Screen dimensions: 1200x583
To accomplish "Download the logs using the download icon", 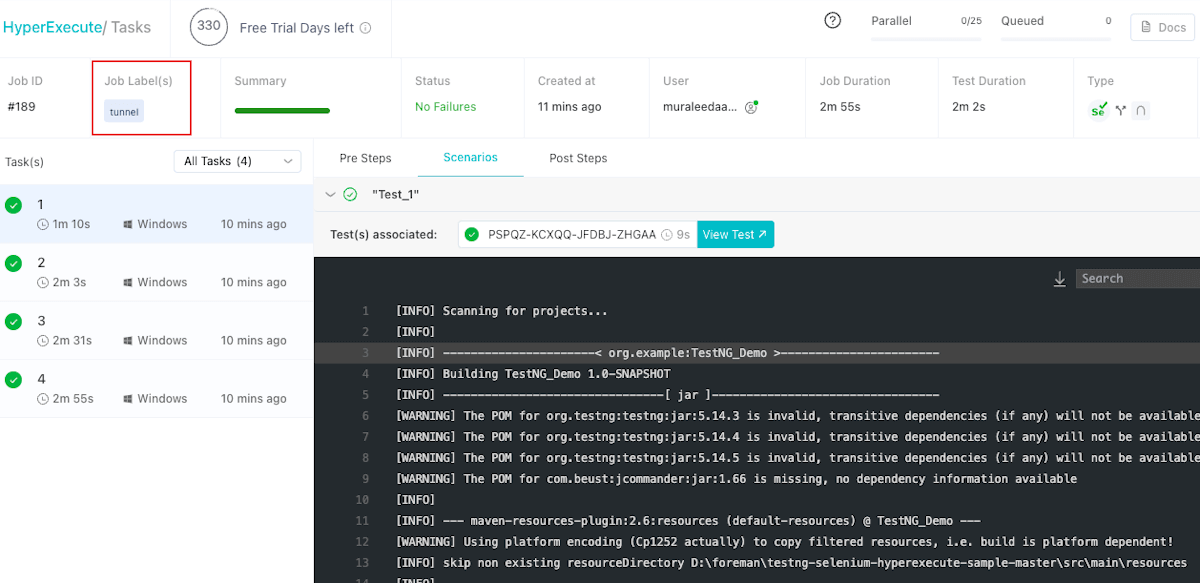I will pos(1059,279).
